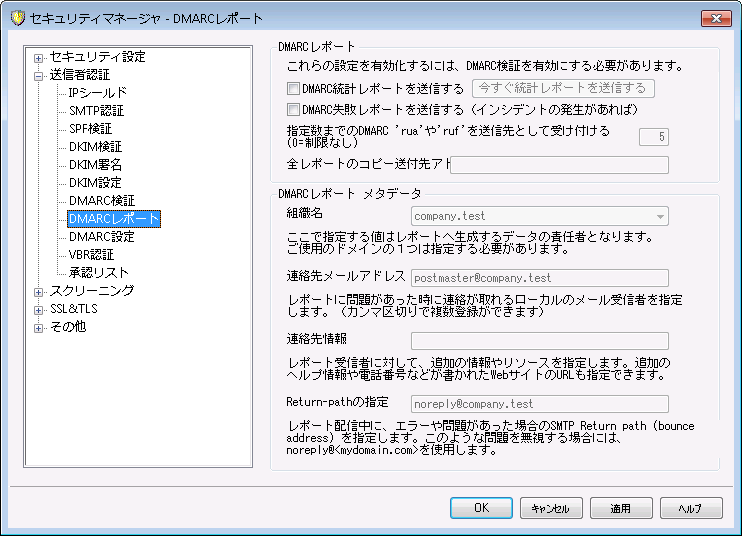Image resolution: width=742 pixels, height=536 pixels.
Task: Click 今すぐ統計レポートを送信する button
Action: (x=563, y=88)
